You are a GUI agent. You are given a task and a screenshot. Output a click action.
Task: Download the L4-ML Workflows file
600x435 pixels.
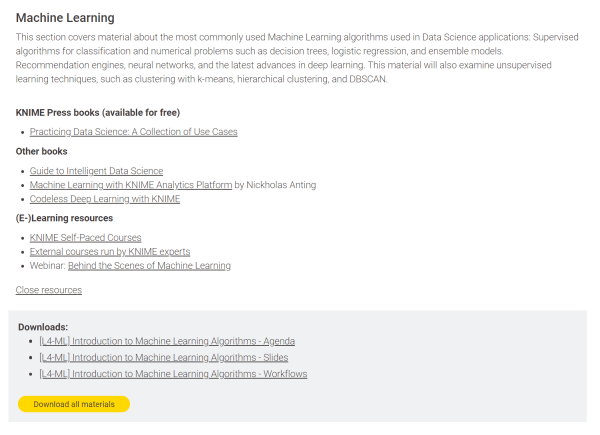[173, 374]
